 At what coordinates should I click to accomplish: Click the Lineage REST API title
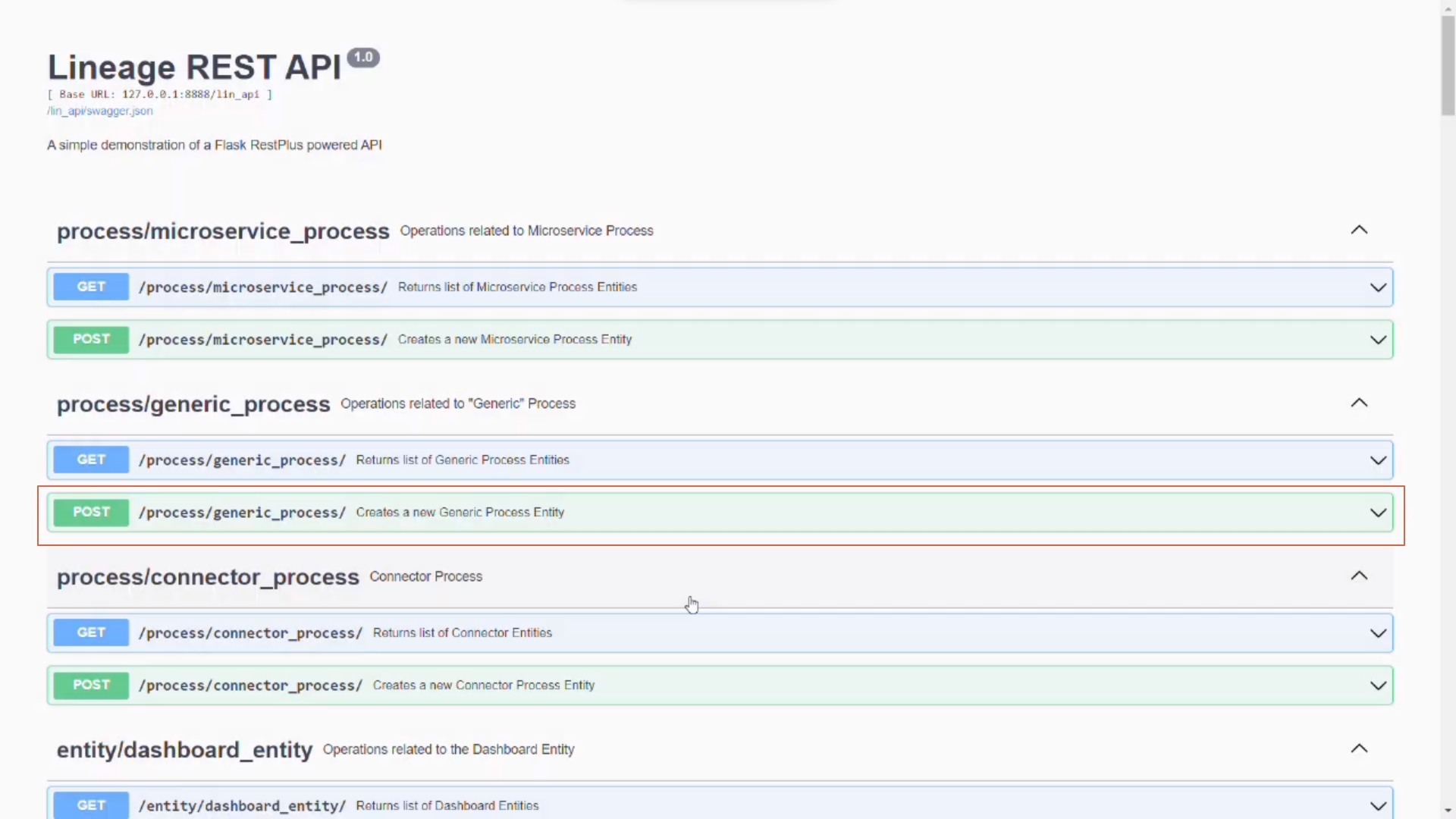pos(194,67)
